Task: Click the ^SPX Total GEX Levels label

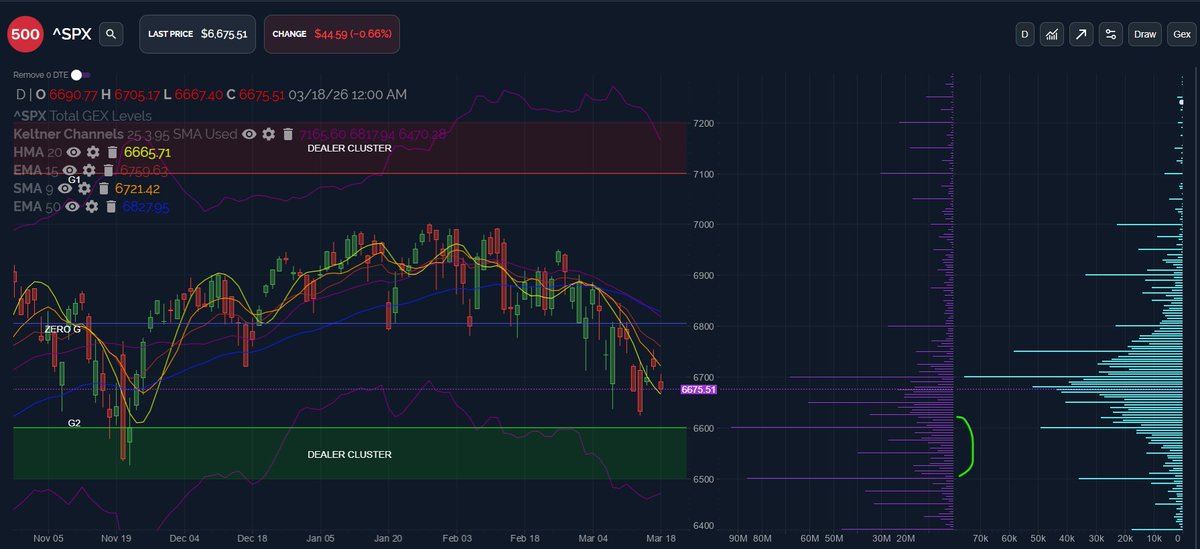Action: coord(83,116)
